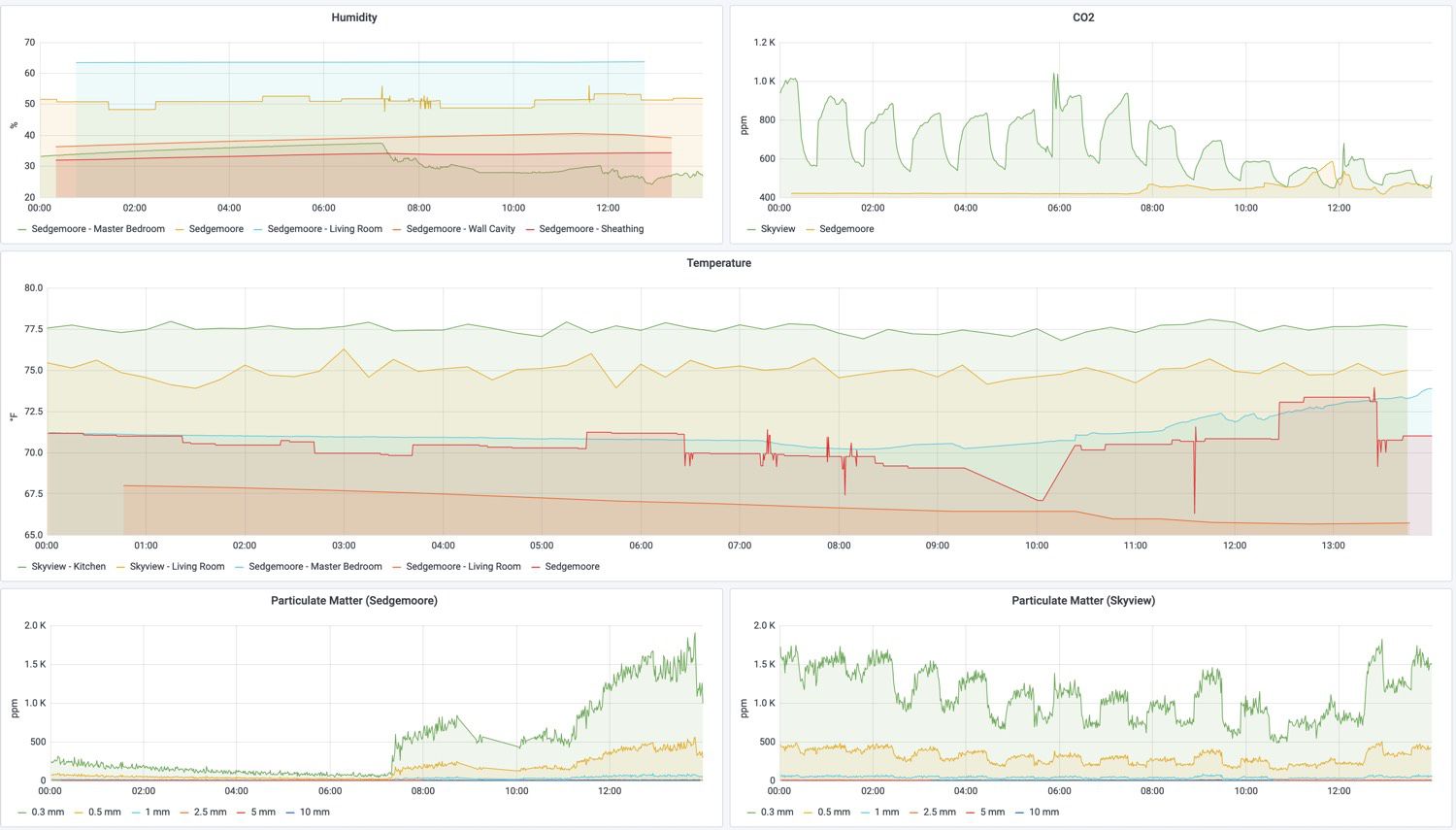This screenshot has height=830, width=1456.
Task: Toggle 5 mm series in Sedgemoore particulate legend
Action: click(263, 813)
